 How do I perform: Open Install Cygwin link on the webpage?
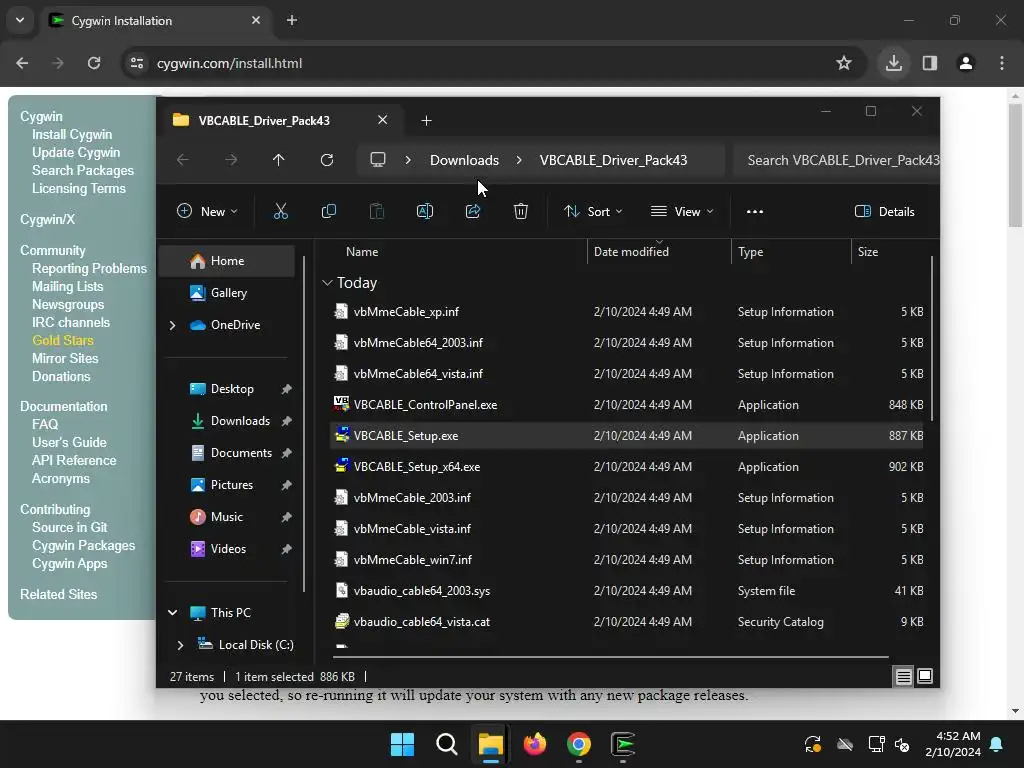click(72, 135)
